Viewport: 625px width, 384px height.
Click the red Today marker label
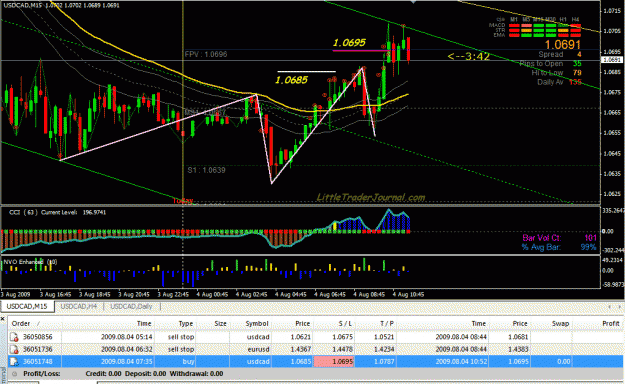[x=183, y=201]
